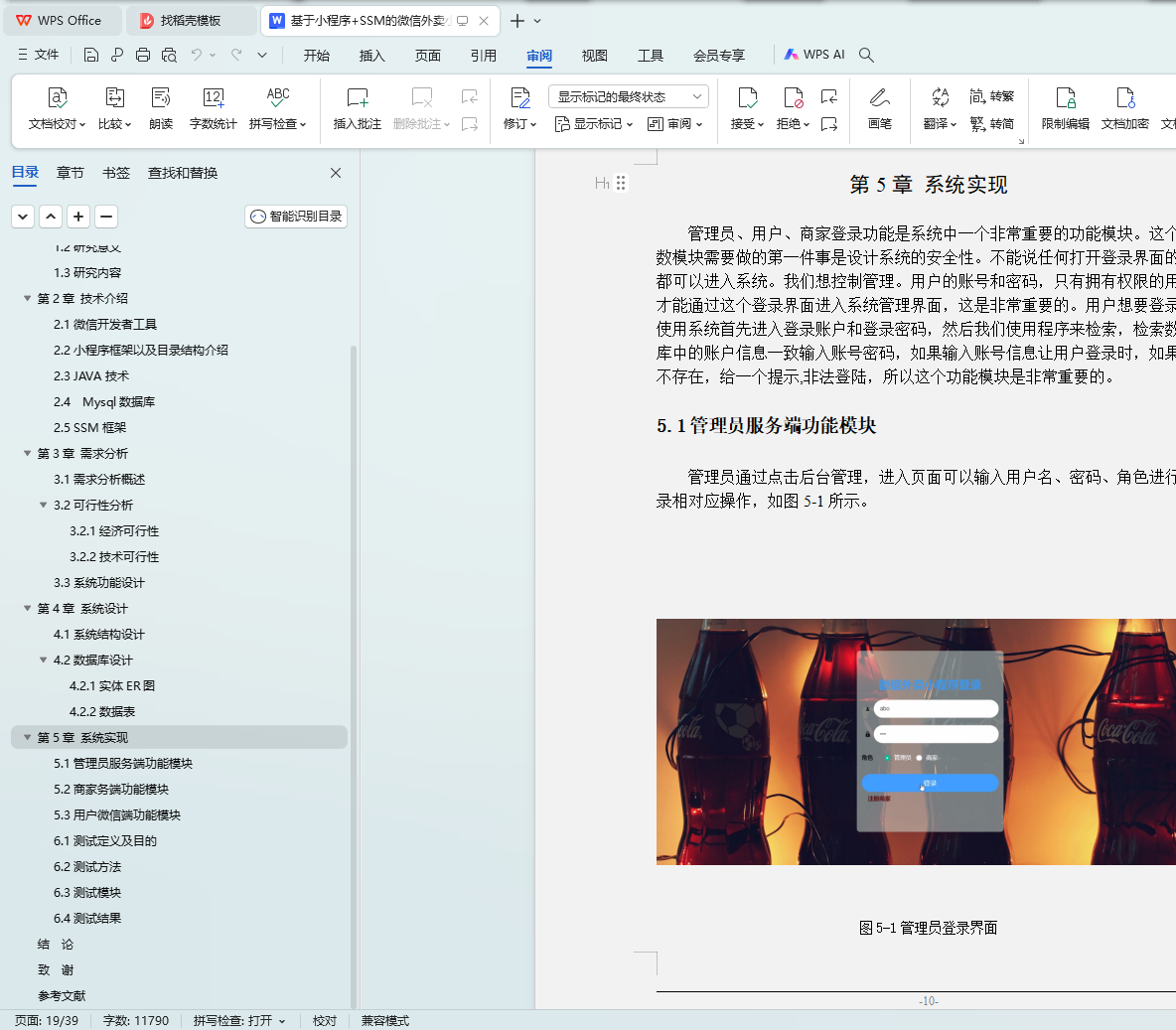Jump to 5.1 管理员服务端功能模块 in outline
1176x1030 pixels.
click(123, 763)
